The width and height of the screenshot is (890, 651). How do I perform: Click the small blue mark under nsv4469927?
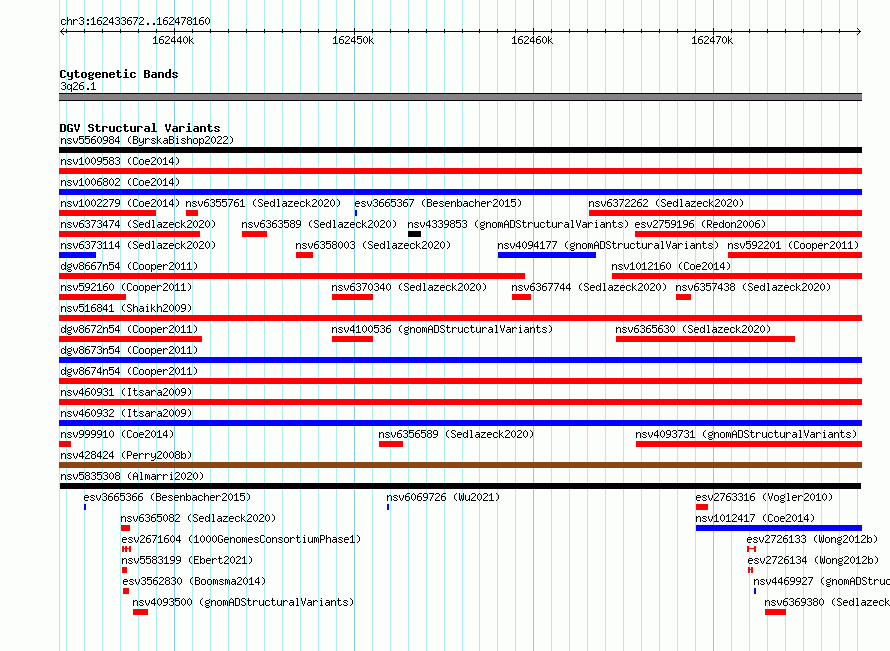755,591
